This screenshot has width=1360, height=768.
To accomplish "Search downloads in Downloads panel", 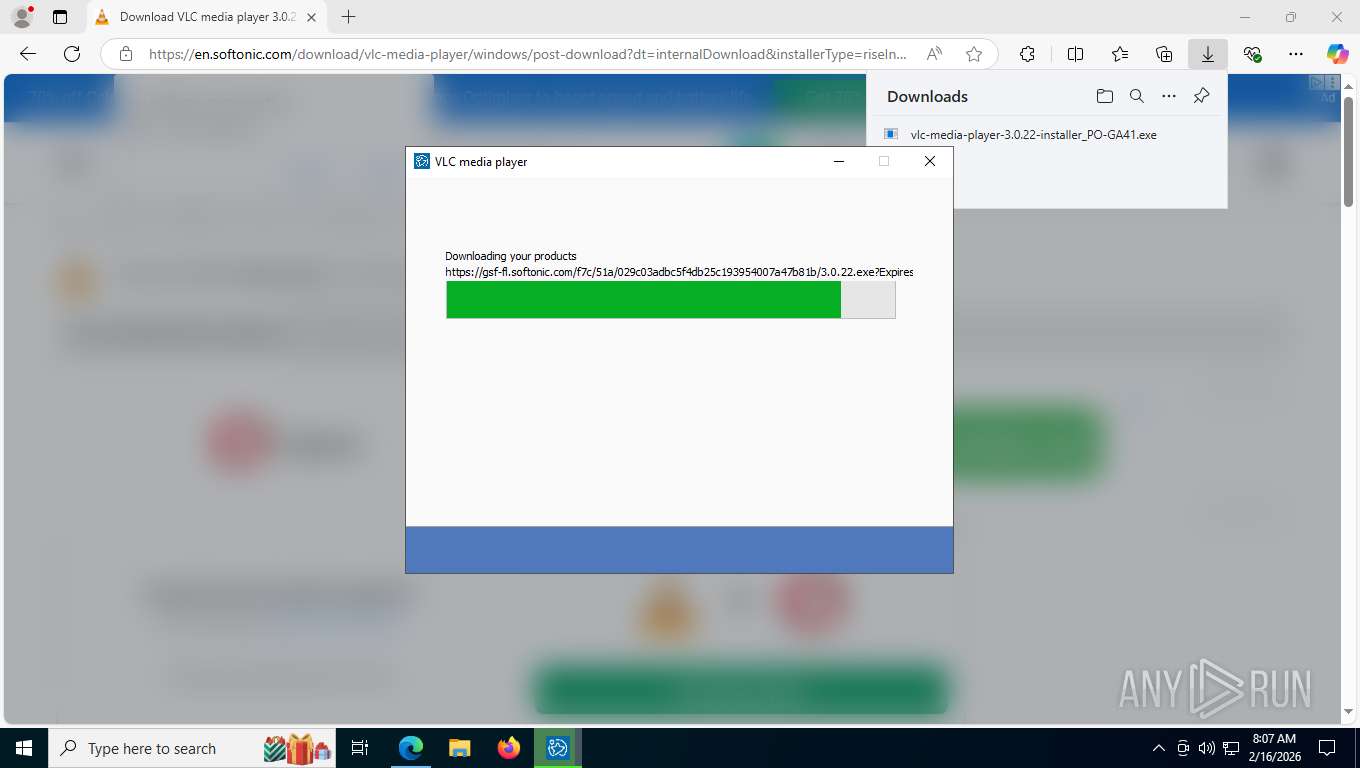I will pyautogui.click(x=1137, y=96).
